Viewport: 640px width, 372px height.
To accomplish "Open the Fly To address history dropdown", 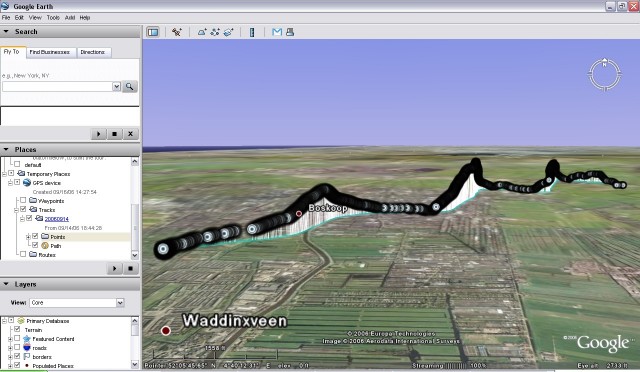I will click(x=116, y=87).
